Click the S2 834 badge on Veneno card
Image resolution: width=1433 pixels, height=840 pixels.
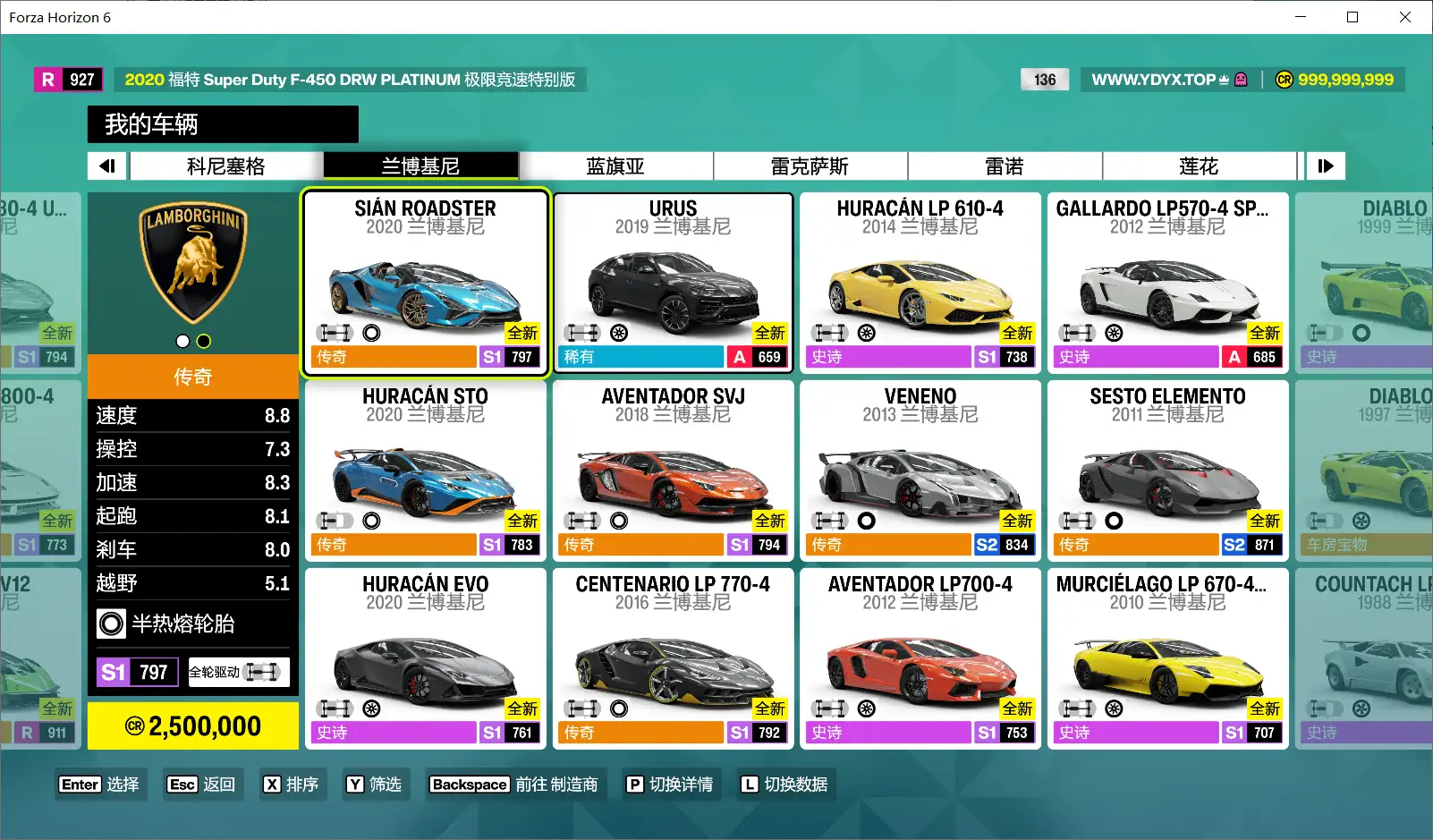coord(1003,545)
